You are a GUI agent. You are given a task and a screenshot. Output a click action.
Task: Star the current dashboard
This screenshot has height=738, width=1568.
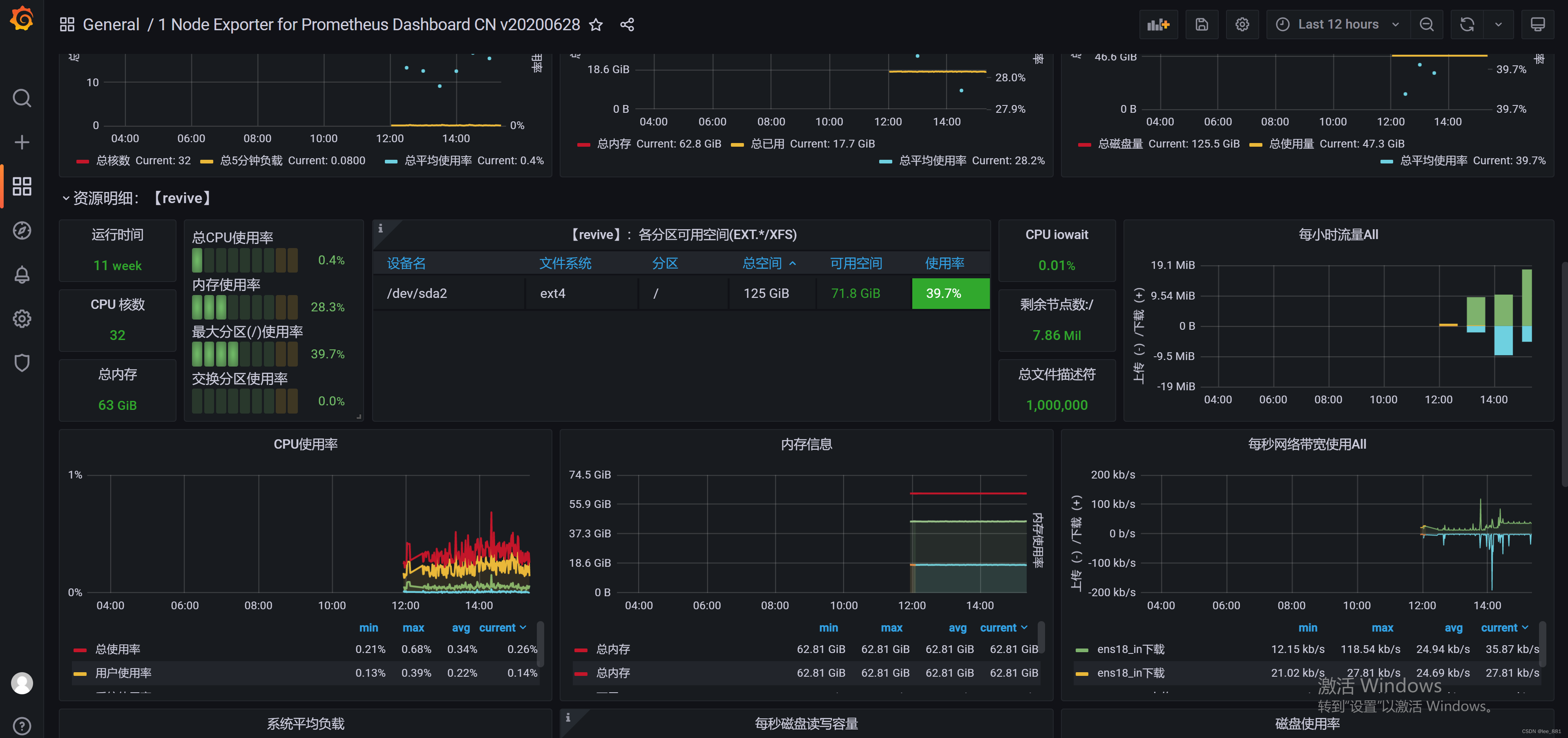click(596, 25)
